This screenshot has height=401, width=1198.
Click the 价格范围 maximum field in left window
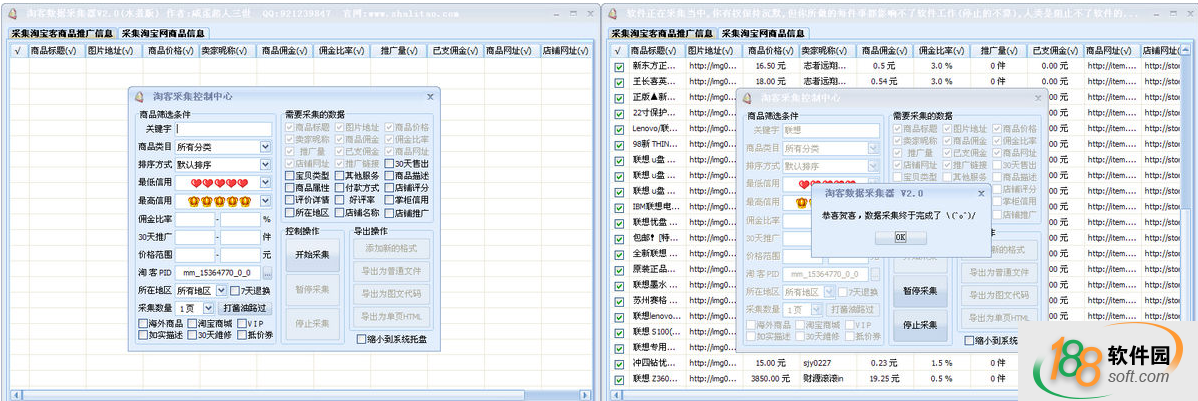[241, 254]
